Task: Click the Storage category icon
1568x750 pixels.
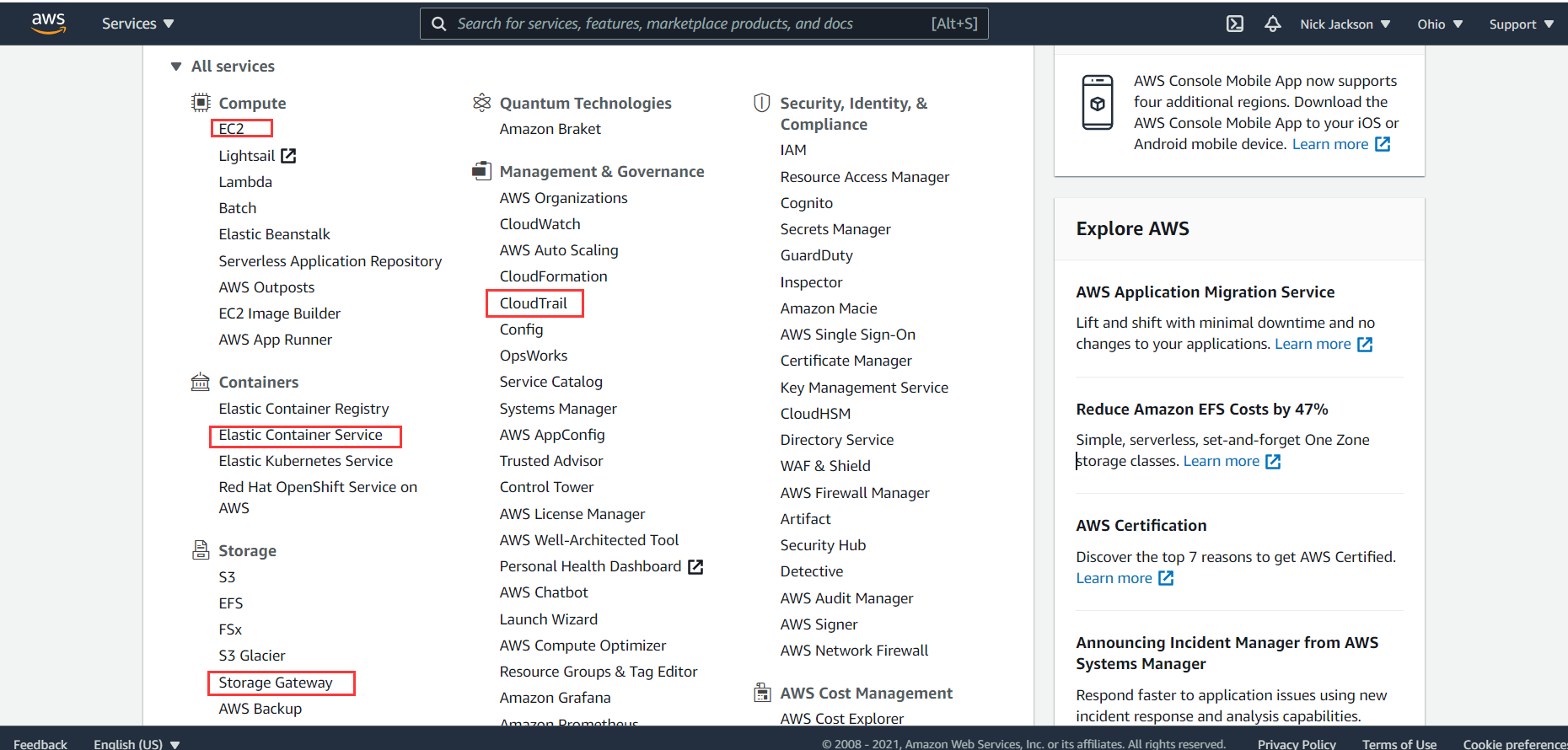Action: (201, 550)
